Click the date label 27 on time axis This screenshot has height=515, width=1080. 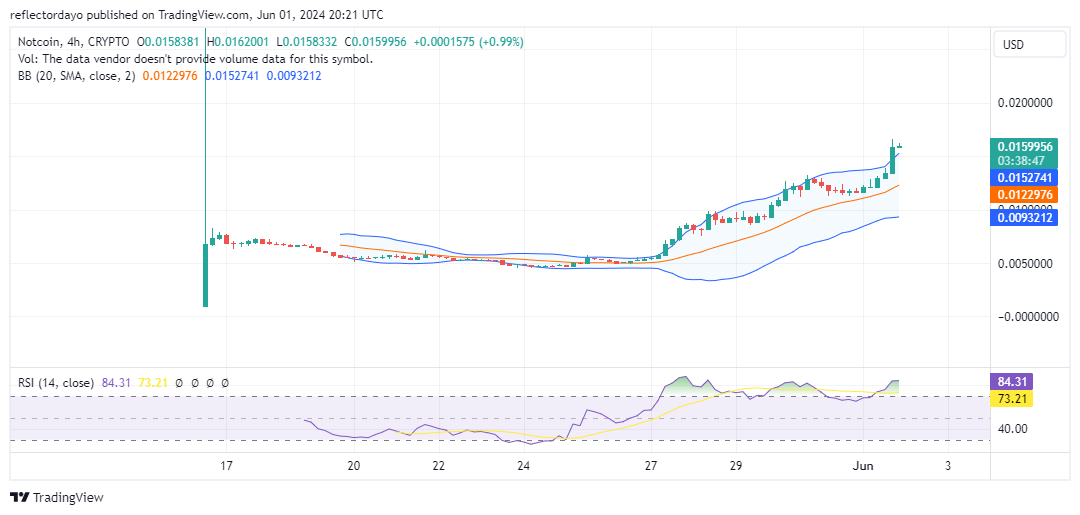point(651,465)
